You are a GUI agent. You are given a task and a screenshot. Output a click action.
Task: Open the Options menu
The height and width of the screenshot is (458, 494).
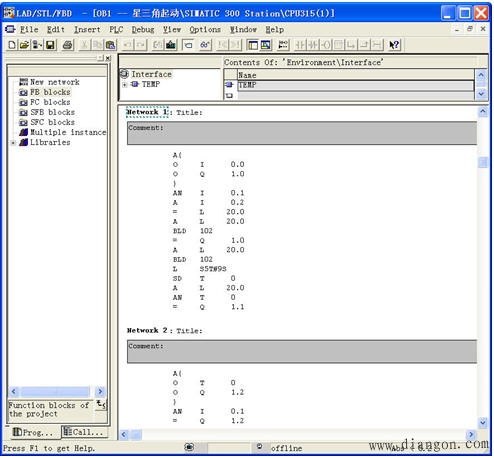[205, 30]
